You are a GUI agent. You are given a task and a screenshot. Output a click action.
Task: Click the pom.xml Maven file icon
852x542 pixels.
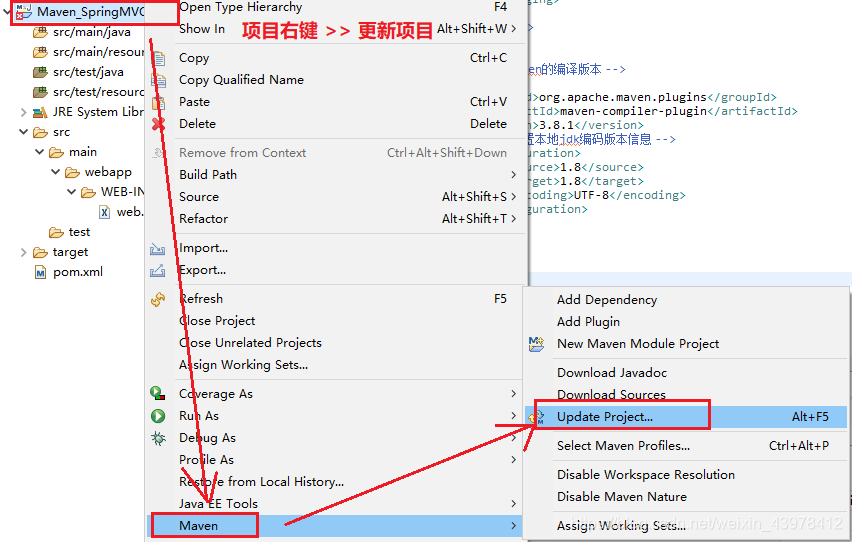[x=40, y=272]
